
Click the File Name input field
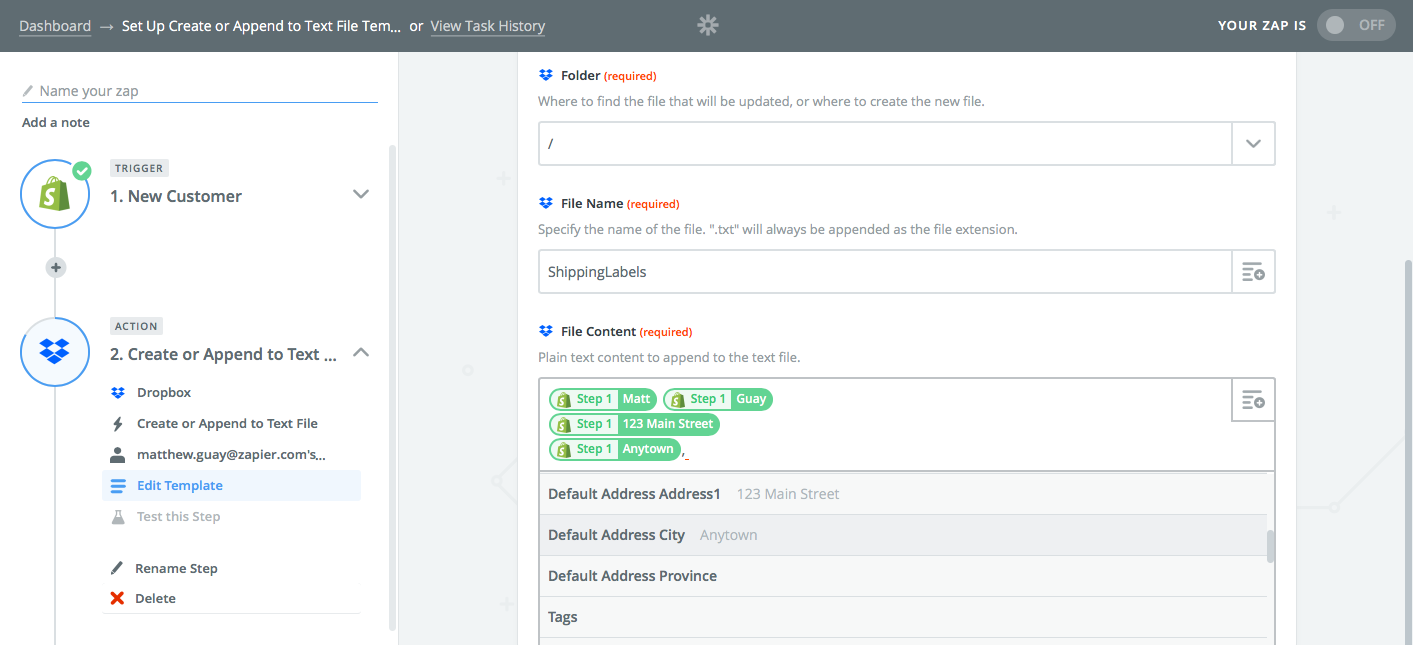point(885,272)
